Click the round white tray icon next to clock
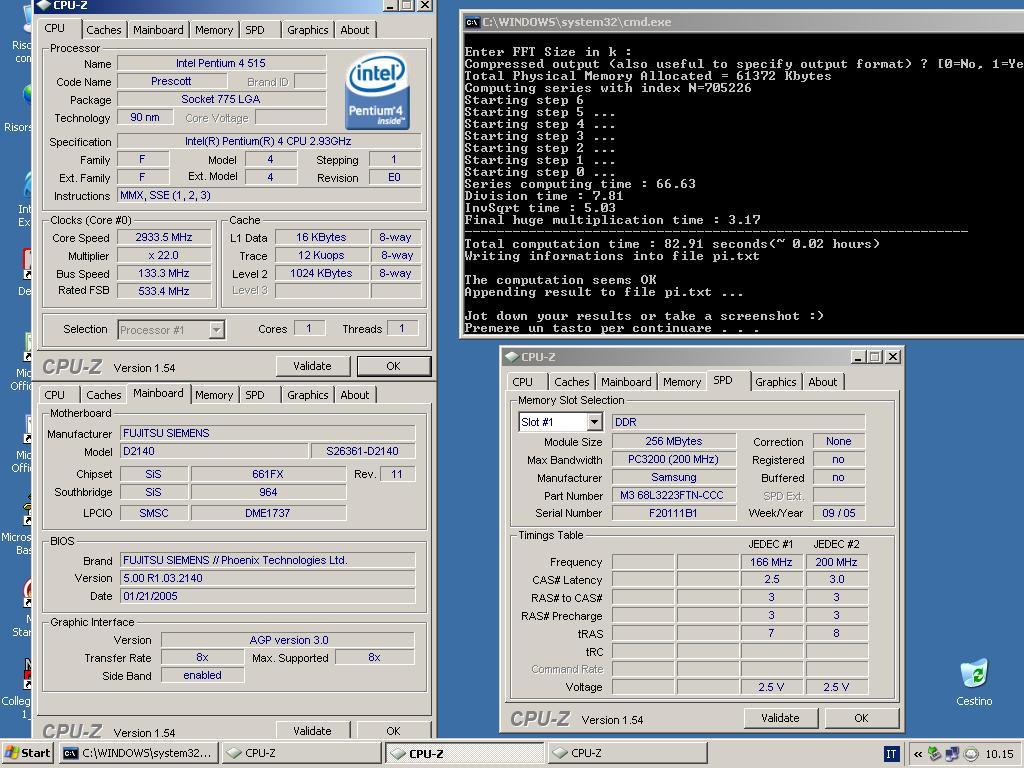This screenshot has width=1024, height=768. coord(971,754)
